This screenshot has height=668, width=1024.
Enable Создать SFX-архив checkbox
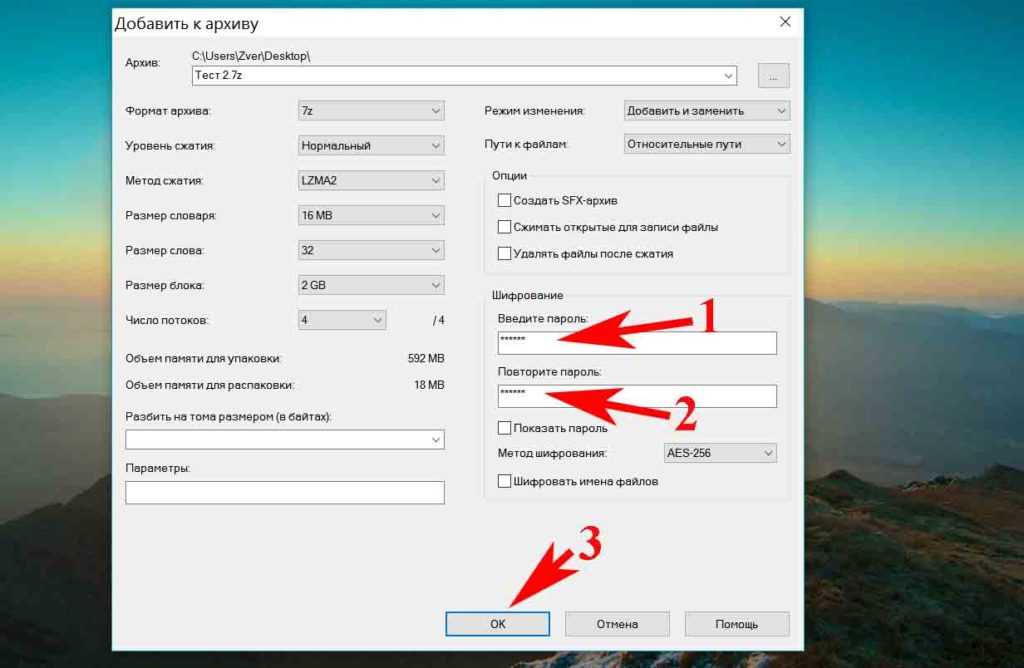pyautogui.click(x=504, y=200)
